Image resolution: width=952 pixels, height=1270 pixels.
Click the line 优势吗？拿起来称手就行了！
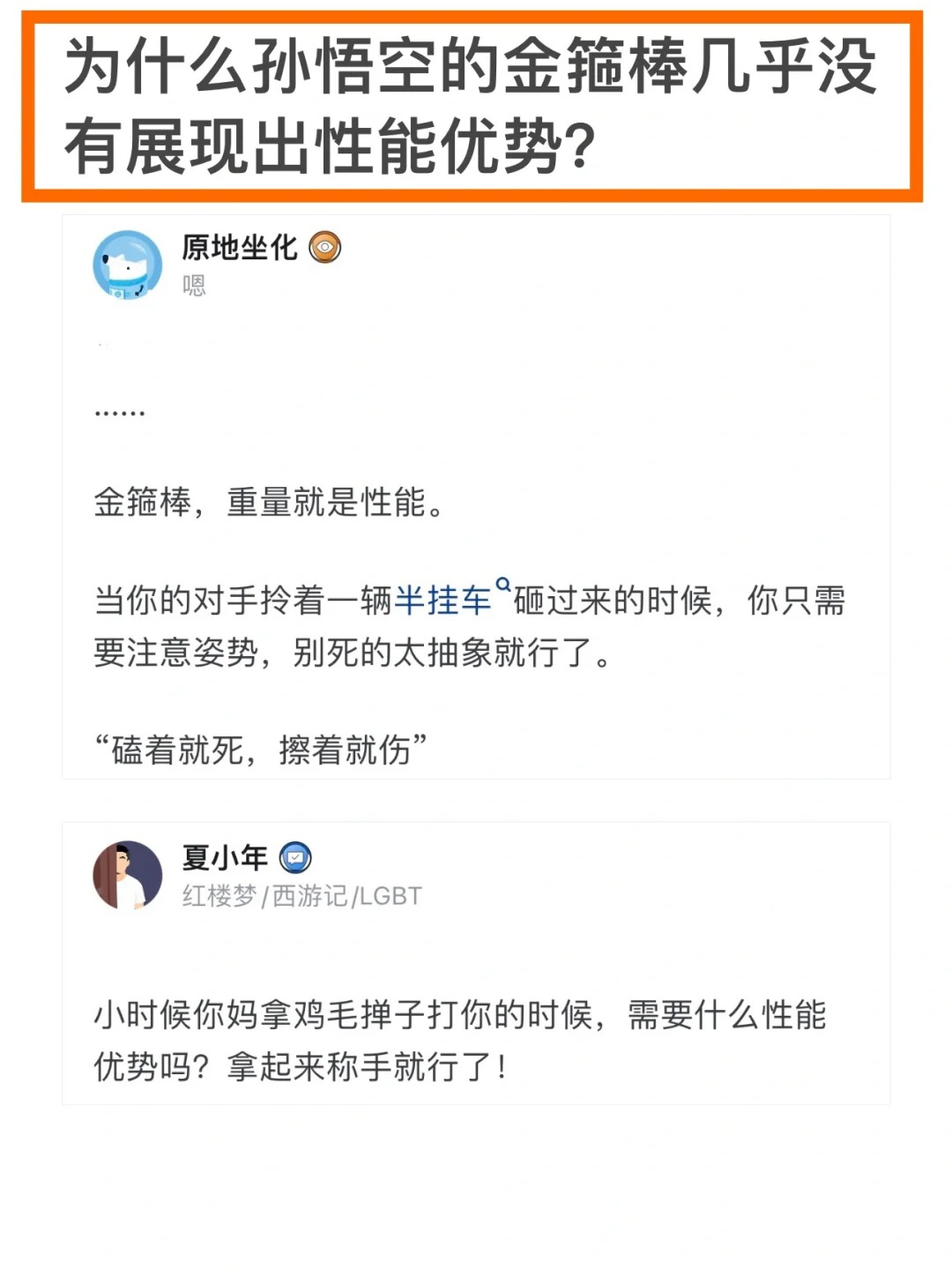301,1067
